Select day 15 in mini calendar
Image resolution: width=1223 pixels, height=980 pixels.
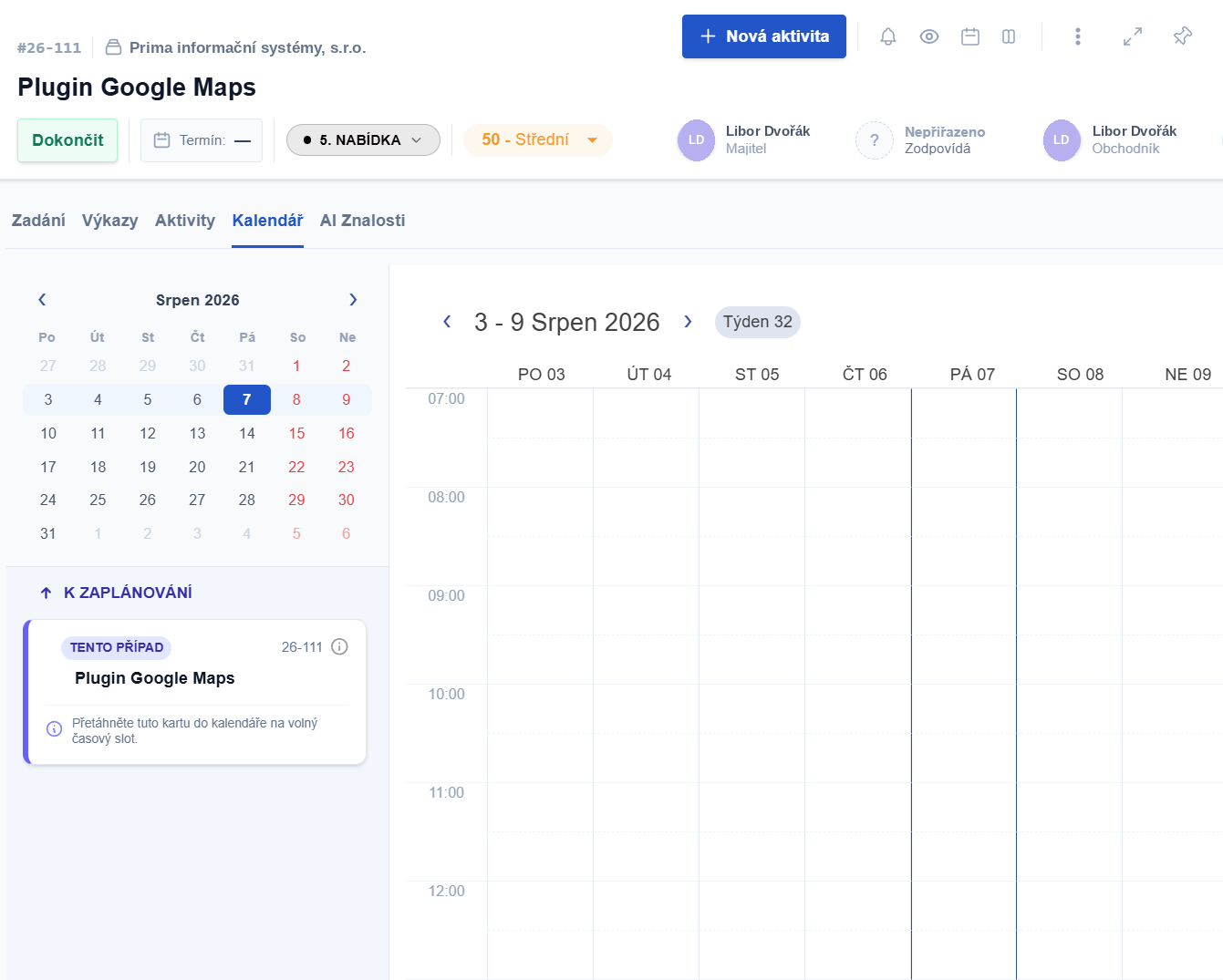click(x=296, y=433)
